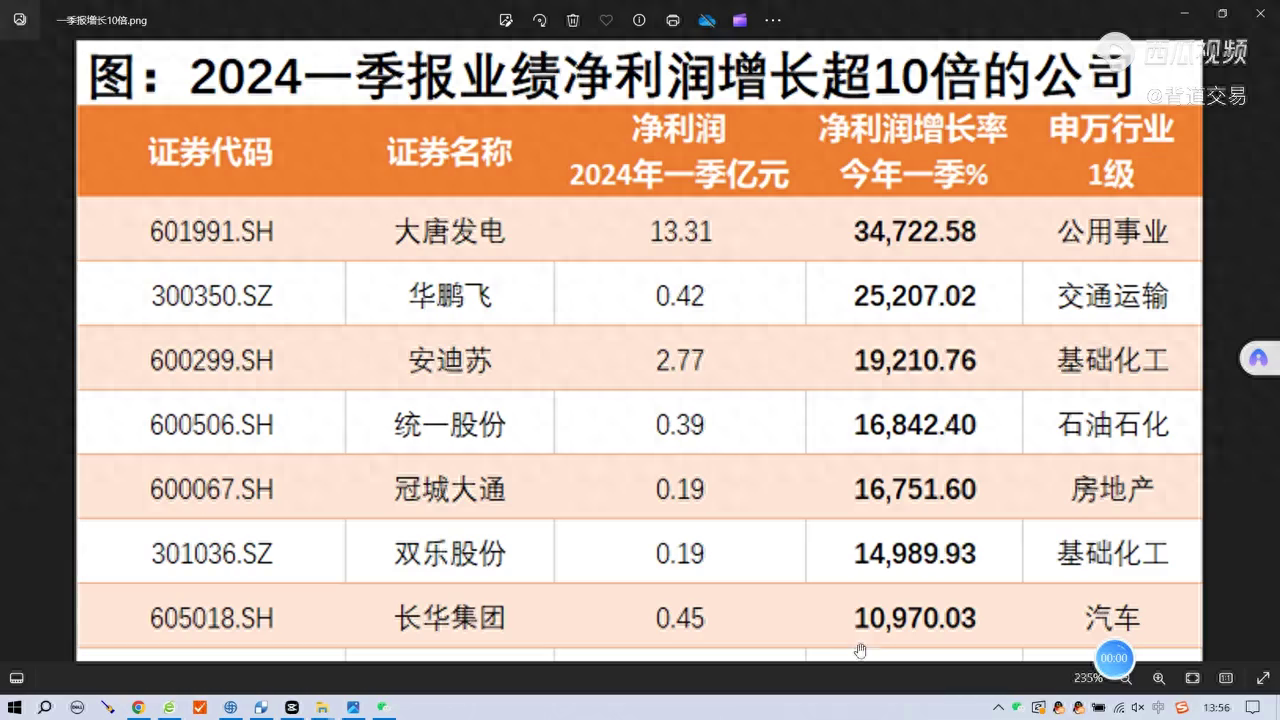1280x720 pixels.
Task: Click the edit image icon in toolbar
Action: pos(506,20)
